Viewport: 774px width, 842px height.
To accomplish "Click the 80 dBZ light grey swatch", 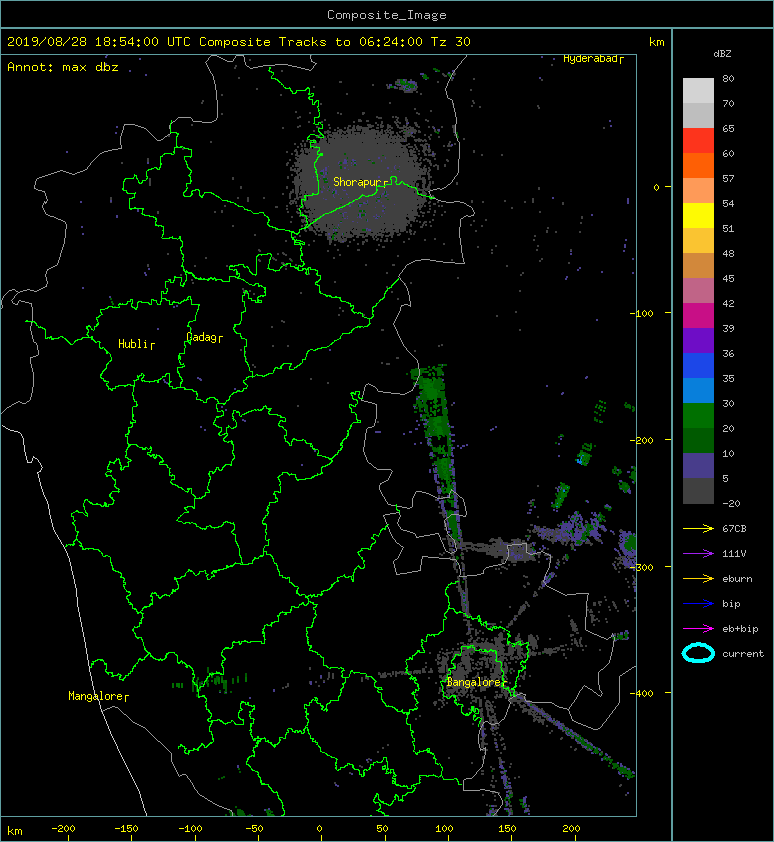I will 698,91.
